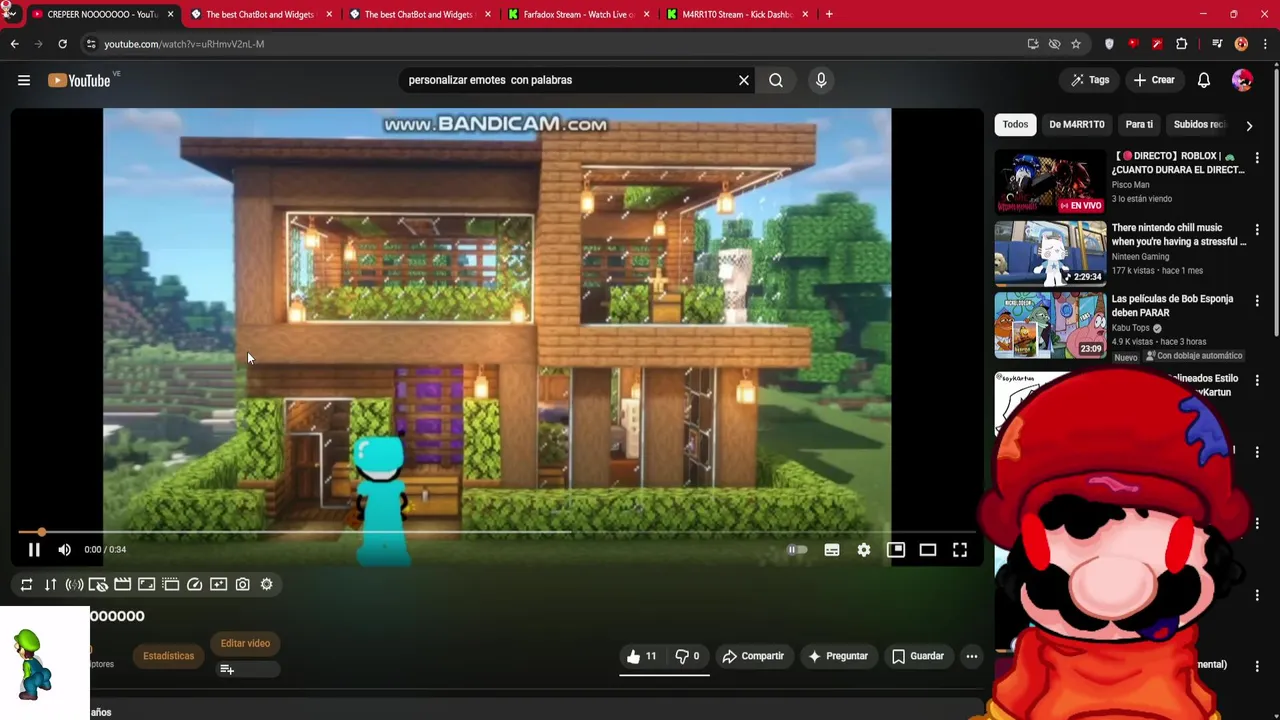Click Editar video
Viewport: 1280px width, 720px height.
pyautogui.click(x=245, y=644)
